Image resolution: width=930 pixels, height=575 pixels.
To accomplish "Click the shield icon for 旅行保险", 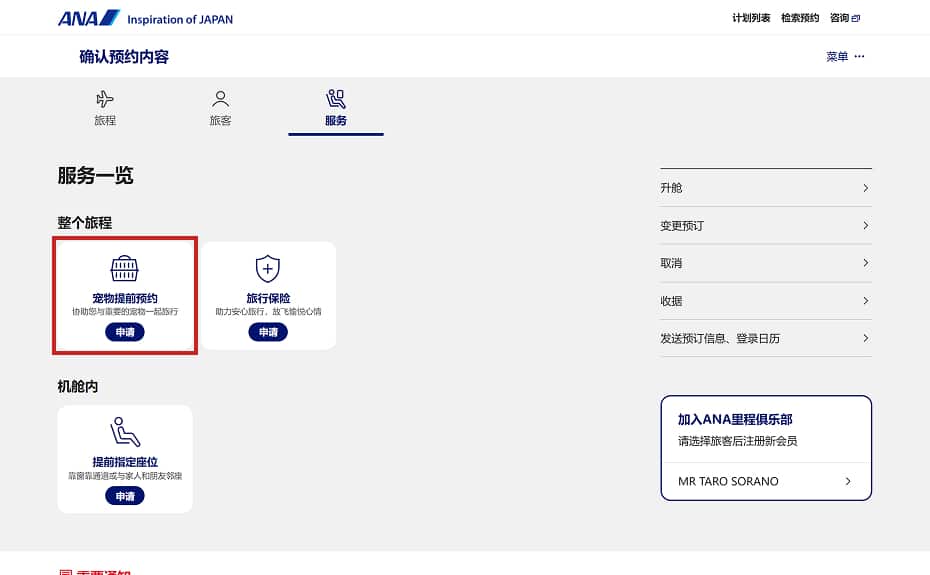I will point(268,268).
